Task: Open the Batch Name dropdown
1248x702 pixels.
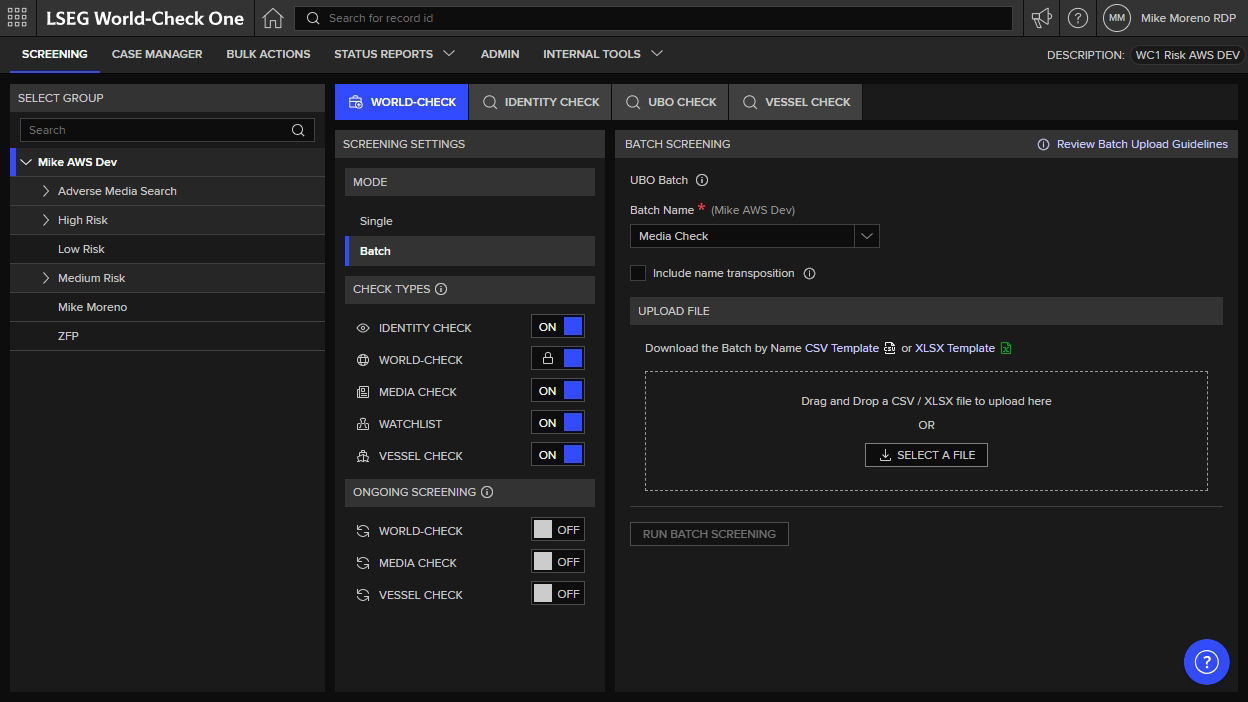Action: pos(754,236)
